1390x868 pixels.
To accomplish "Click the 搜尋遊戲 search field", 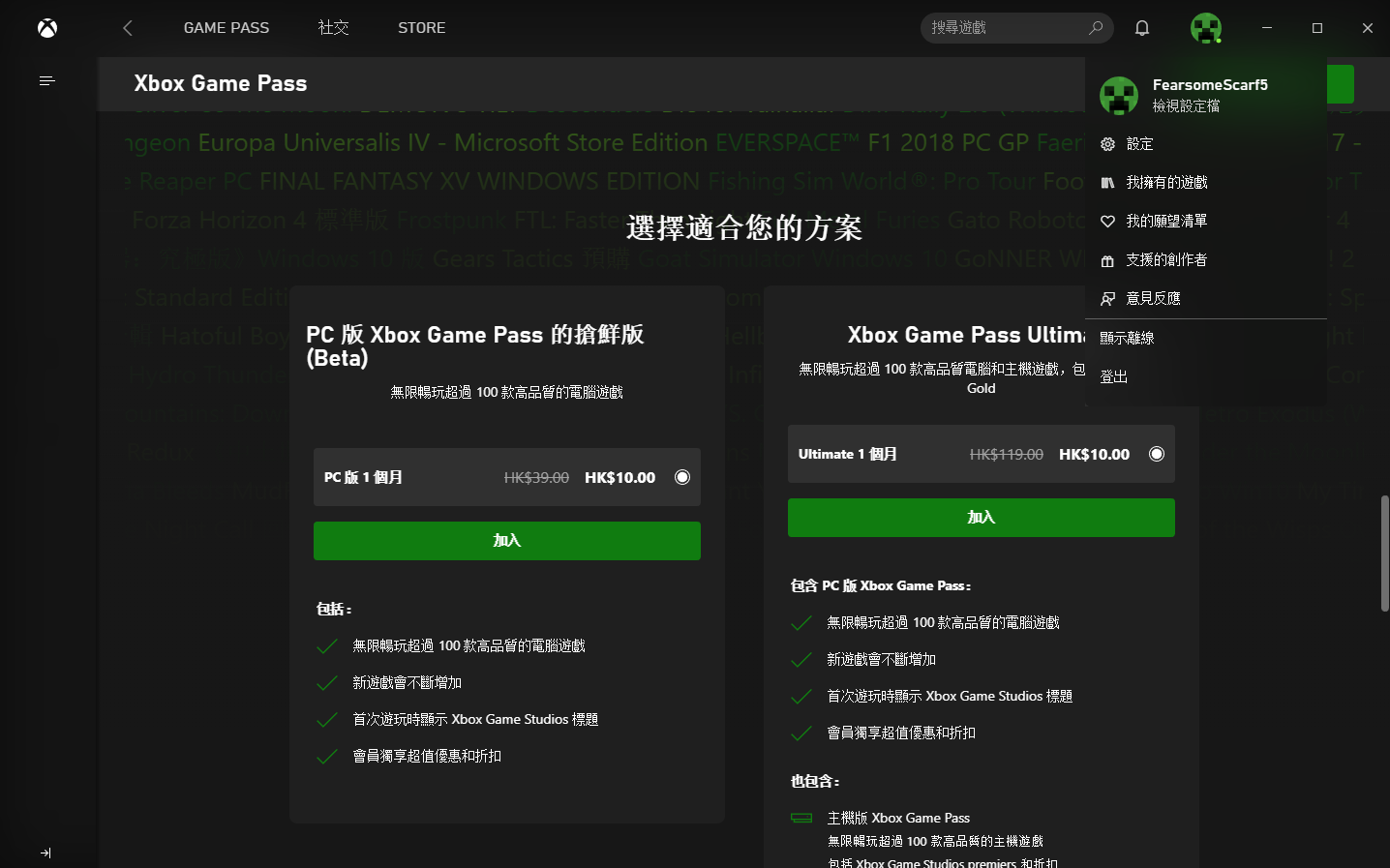I will click(1016, 28).
